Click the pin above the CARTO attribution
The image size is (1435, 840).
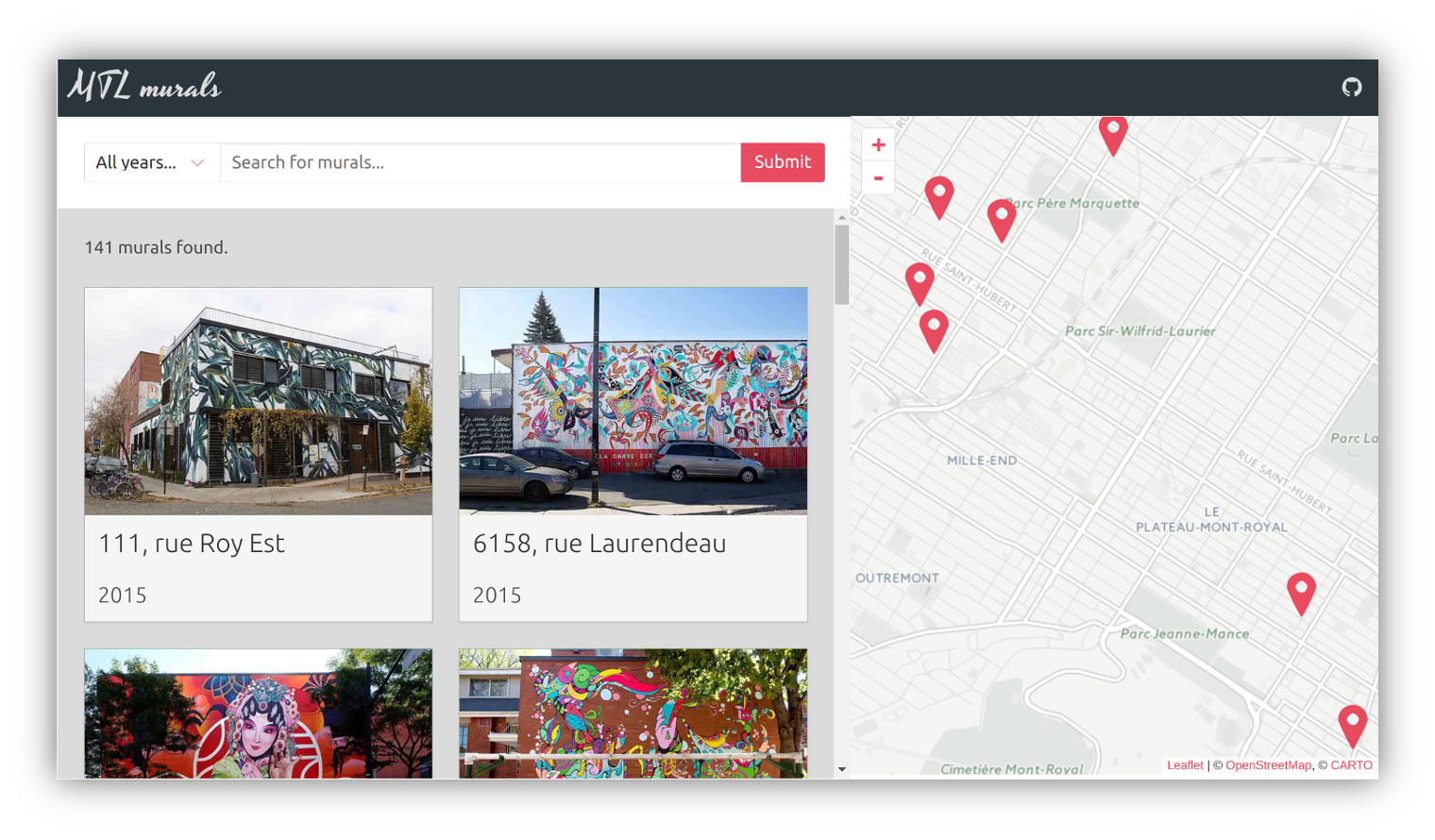[1353, 727]
